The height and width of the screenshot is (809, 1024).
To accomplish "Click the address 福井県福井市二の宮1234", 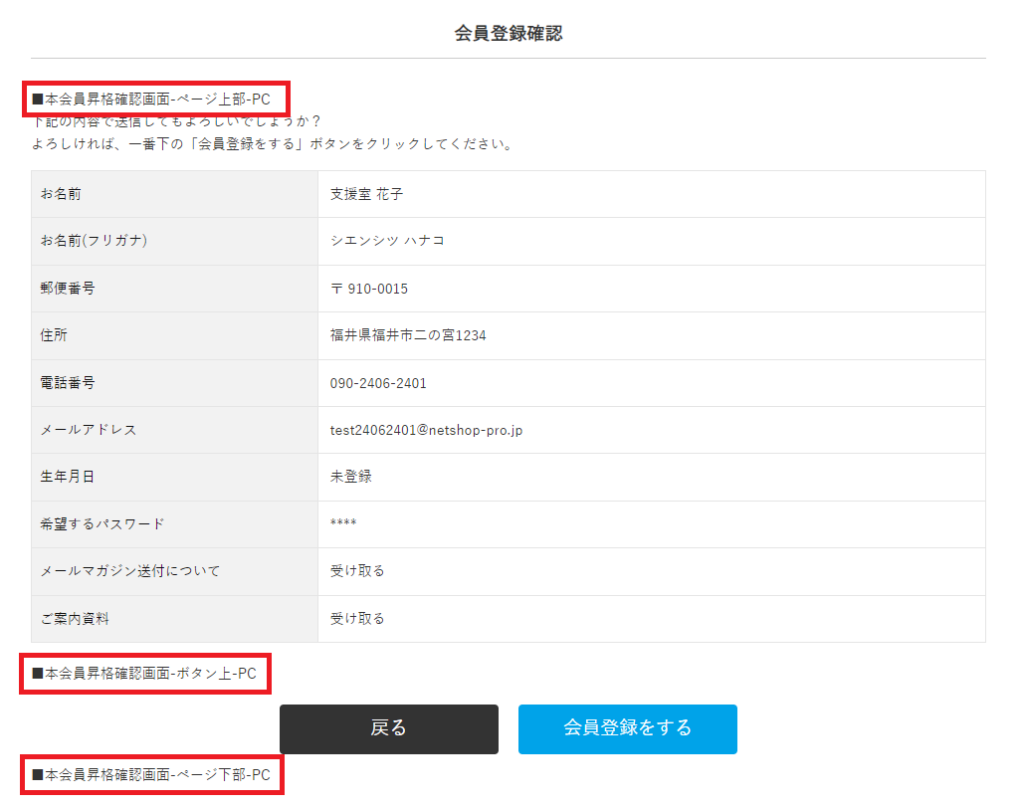I will 408,336.
